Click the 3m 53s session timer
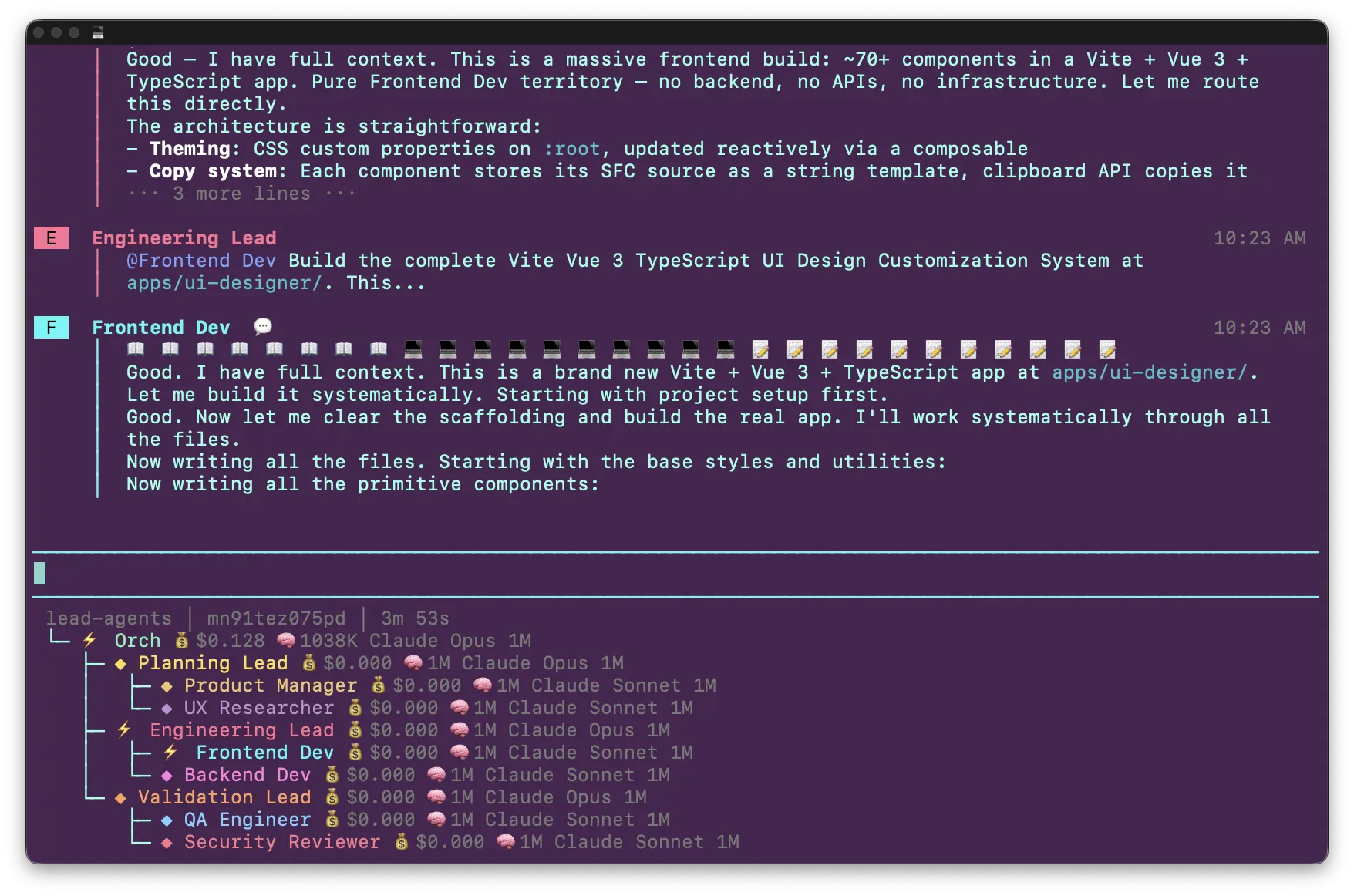1354x896 pixels. (413, 618)
